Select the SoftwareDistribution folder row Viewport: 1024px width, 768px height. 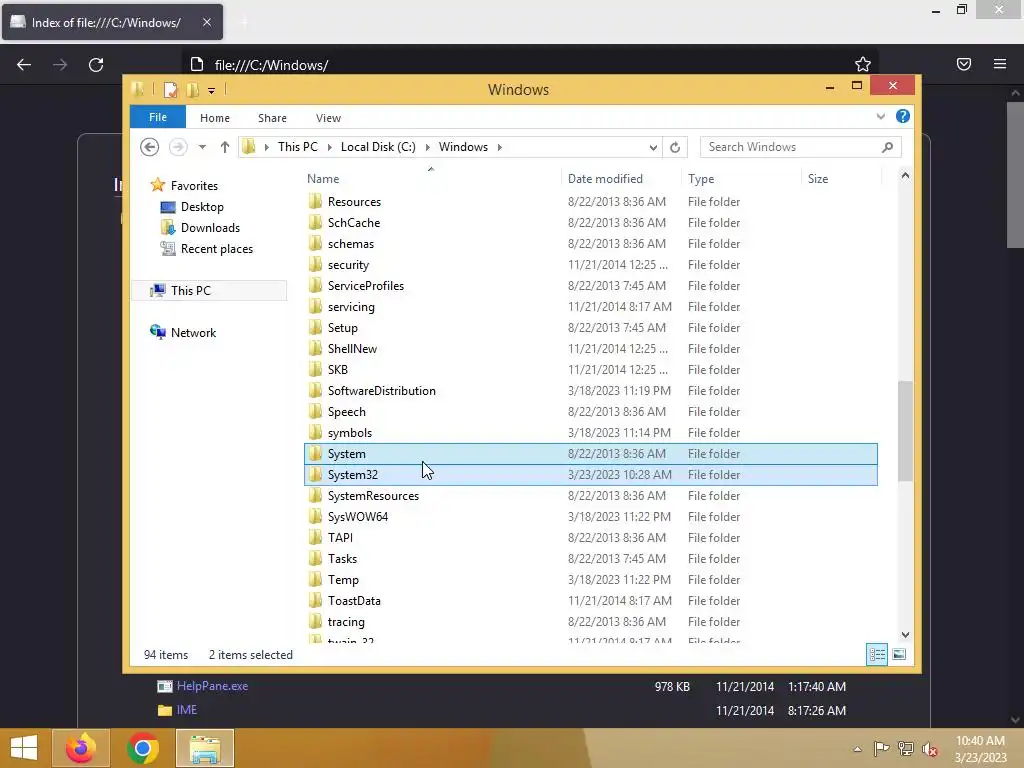pos(591,391)
